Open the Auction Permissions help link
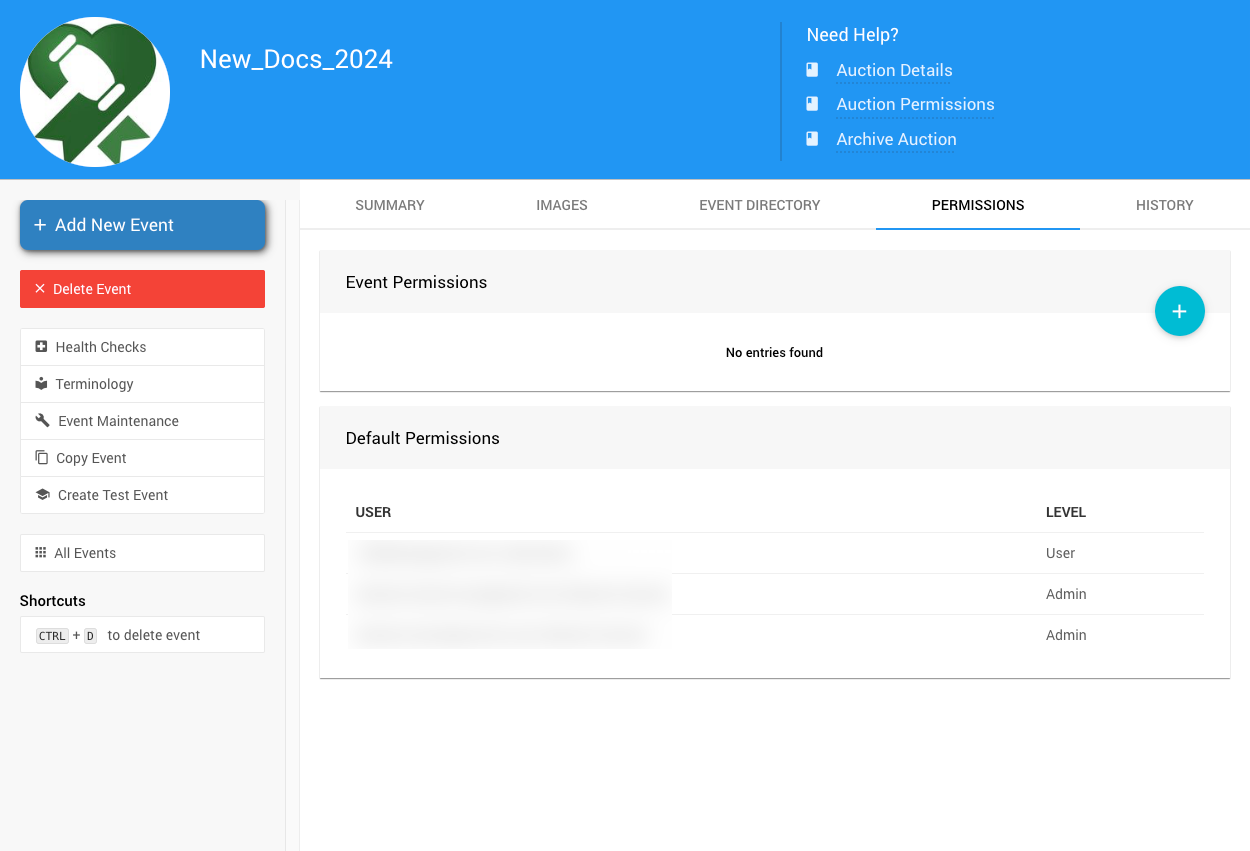1250x851 pixels. 915,105
